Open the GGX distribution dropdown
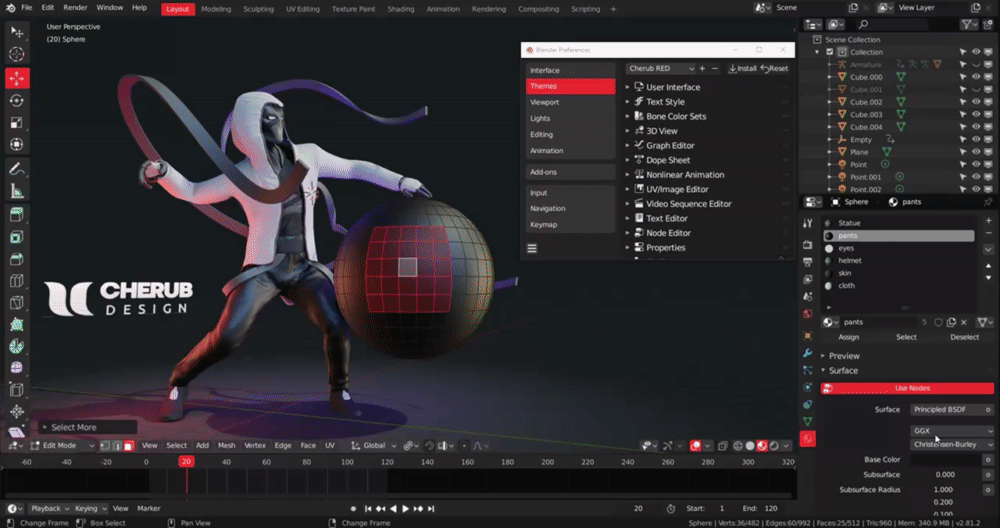 [952, 431]
